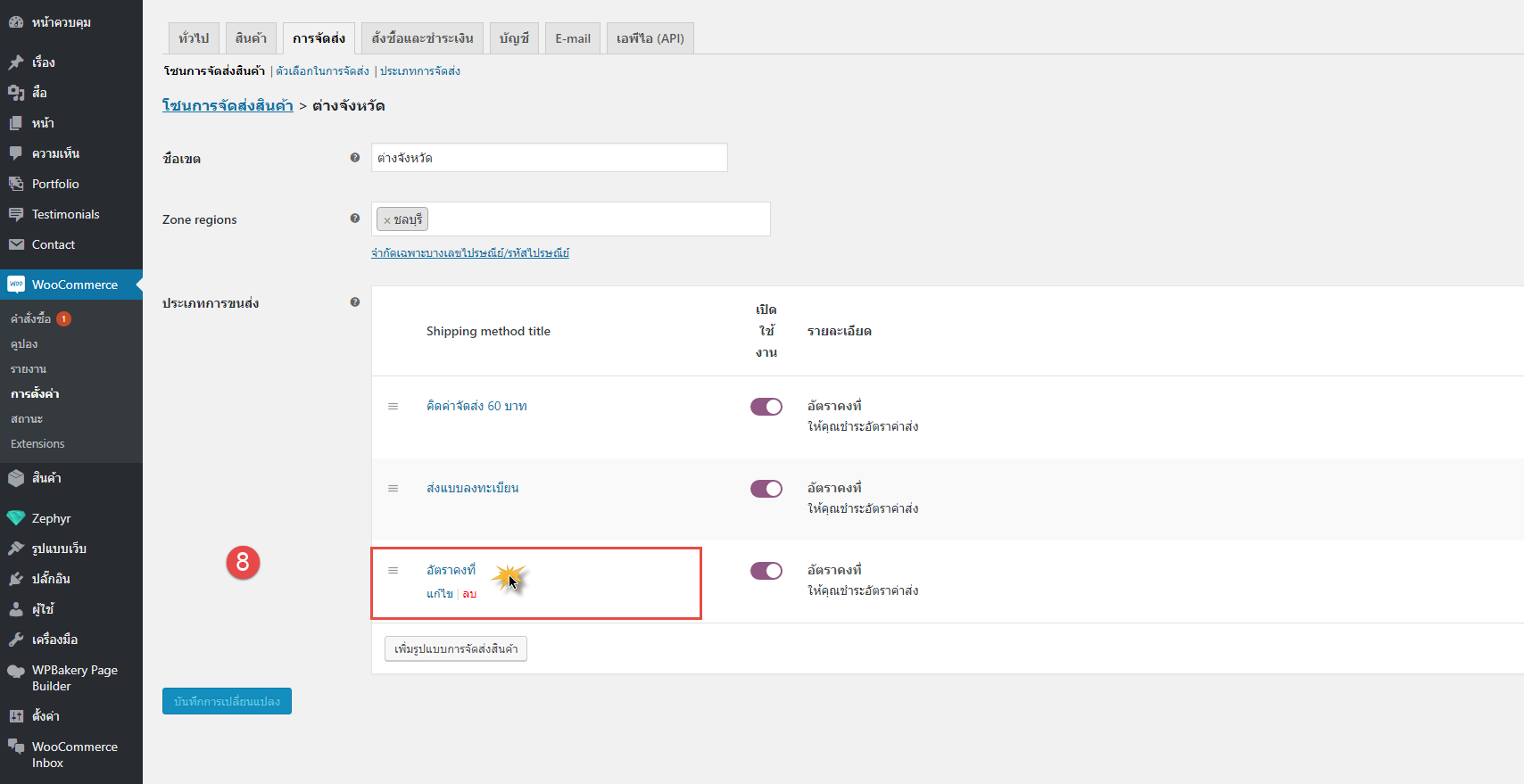Toggle off ส่งแบบลงทะเบียน shipping method
Image resolution: width=1524 pixels, height=784 pixels.
click(766, 489)
